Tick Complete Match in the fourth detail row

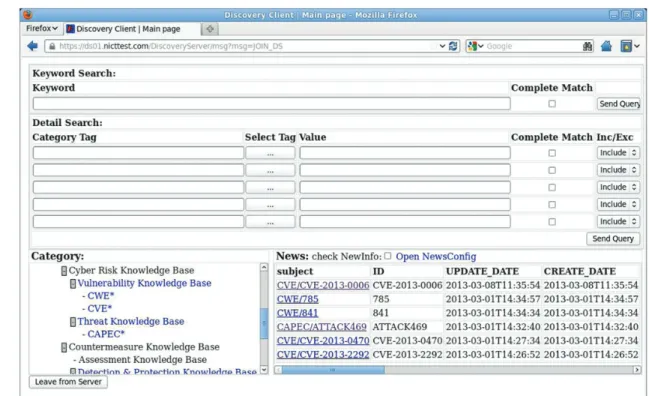tap(552, 204)
